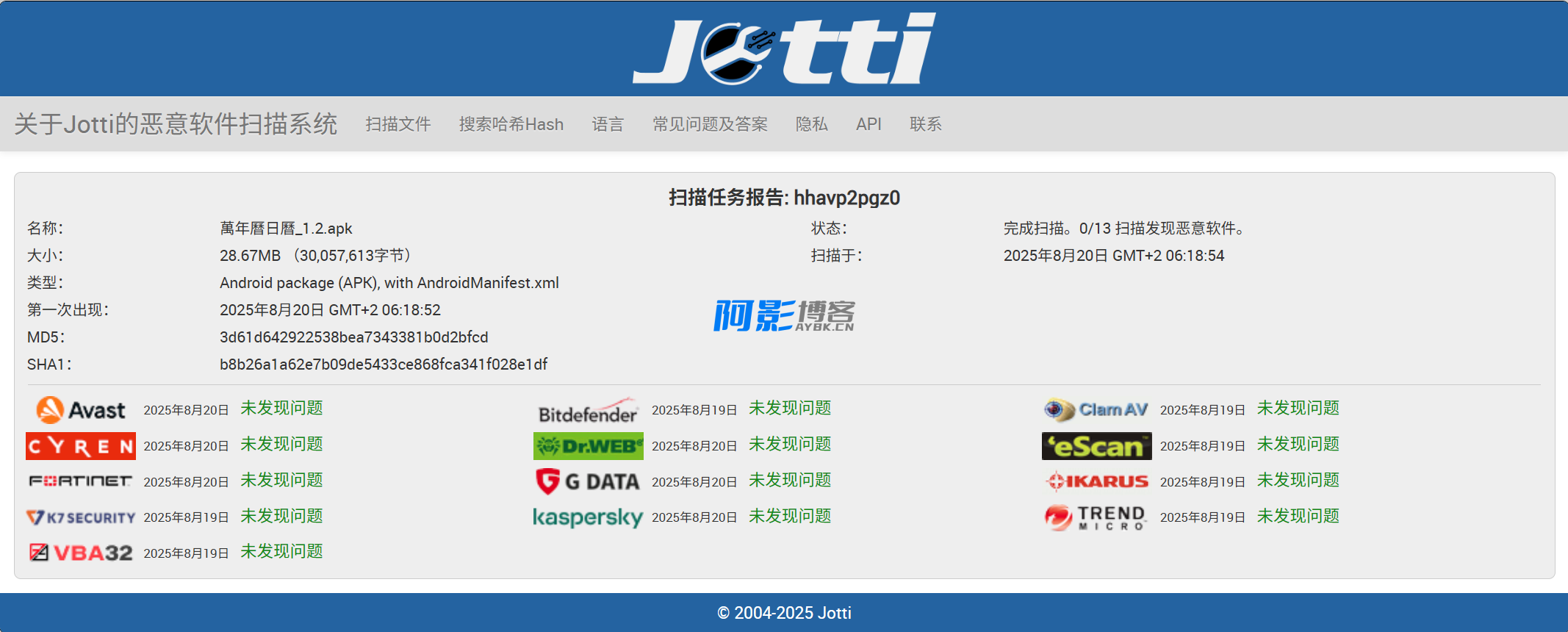Viewport: 1568px width, 632px height.
Task: Click the eScan scanner logo
Action: tap(1096, 446)
